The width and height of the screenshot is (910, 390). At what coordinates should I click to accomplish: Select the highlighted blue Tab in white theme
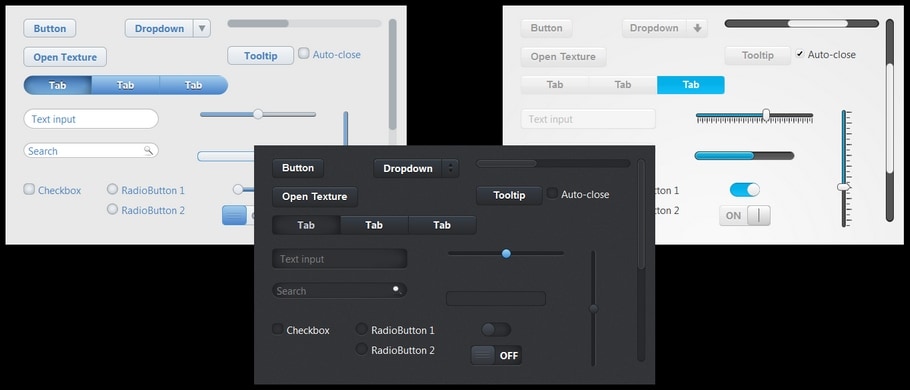tap(691, 85)
